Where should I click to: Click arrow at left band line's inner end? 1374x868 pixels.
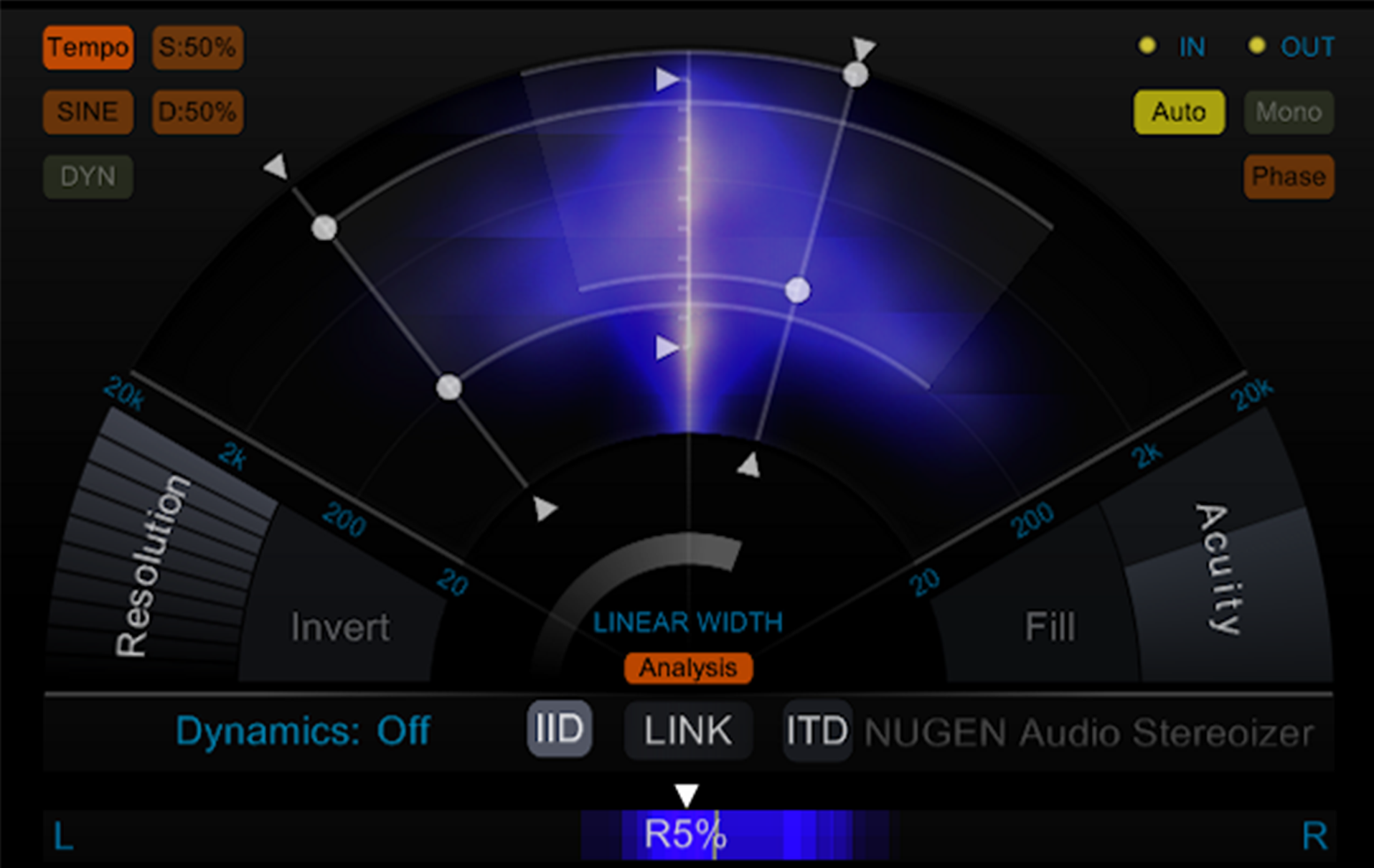coord(545,508)
